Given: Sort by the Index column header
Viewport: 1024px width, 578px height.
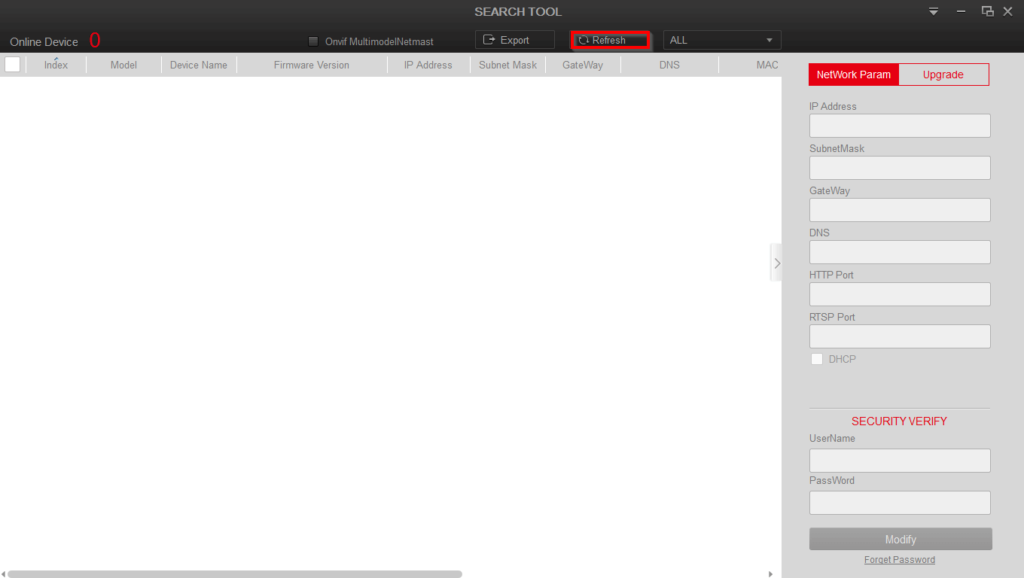Looking at the screenshot, I should coord(56,65).
